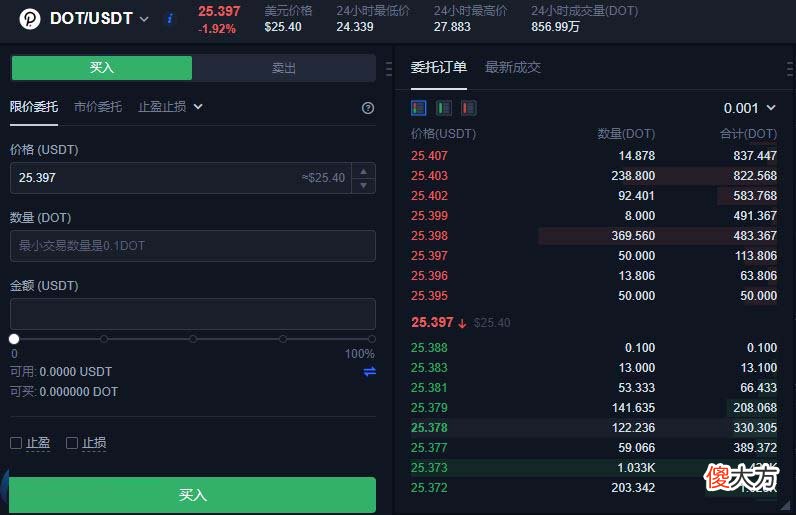Show combined buy and sell order book view
This screenshot has height=515, width=796.
[418, 108]
